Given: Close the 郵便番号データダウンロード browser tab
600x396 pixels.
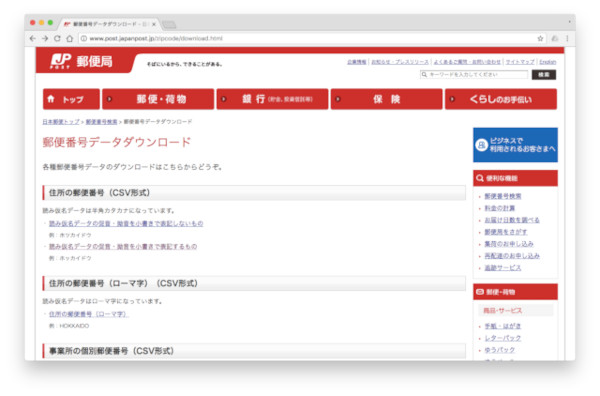Looking at the screenshot, I should pyautogui.click(x=153, y=24).
